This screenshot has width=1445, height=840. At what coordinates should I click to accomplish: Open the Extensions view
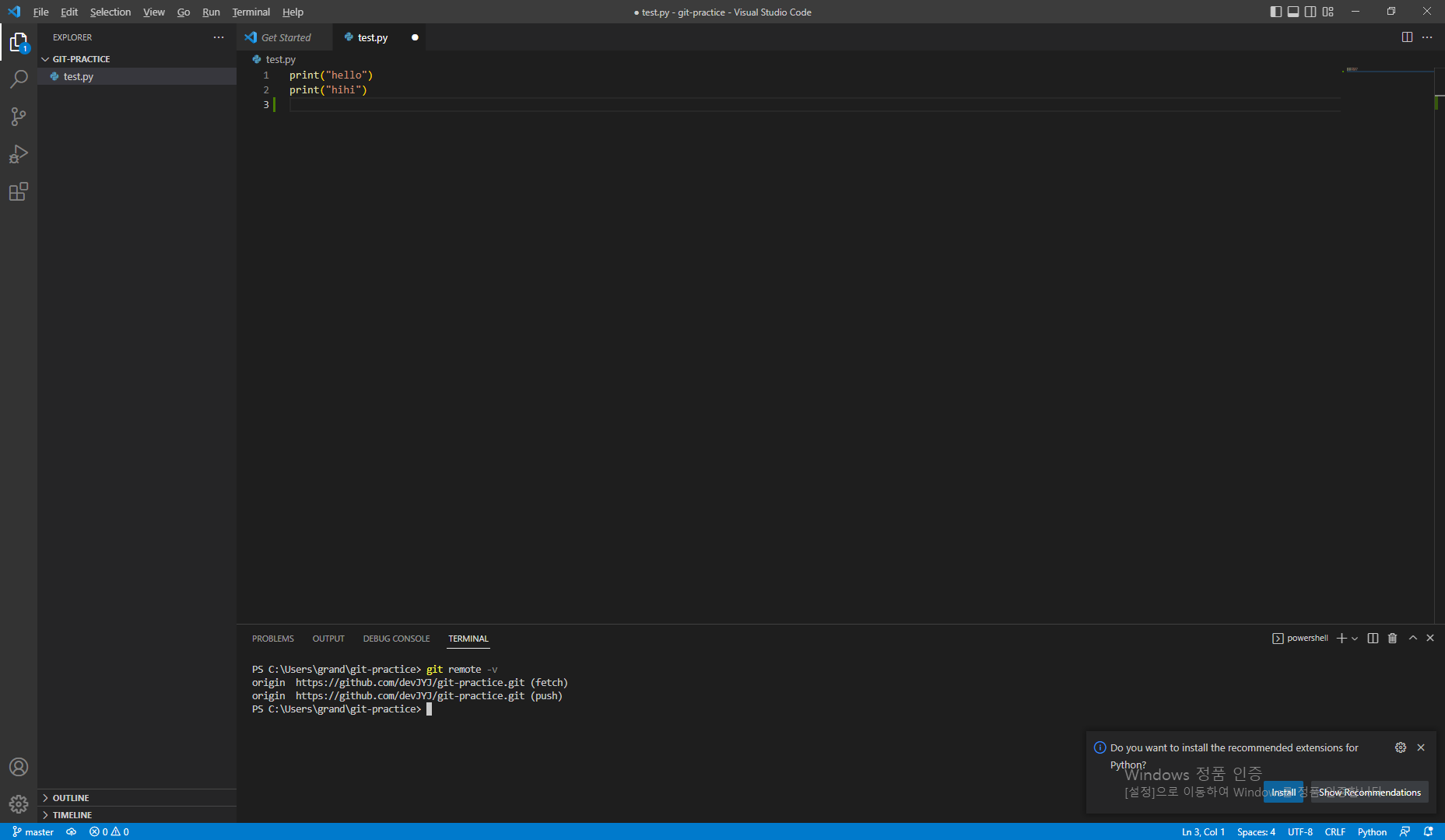pyautogui.click(x=19, y=191)
